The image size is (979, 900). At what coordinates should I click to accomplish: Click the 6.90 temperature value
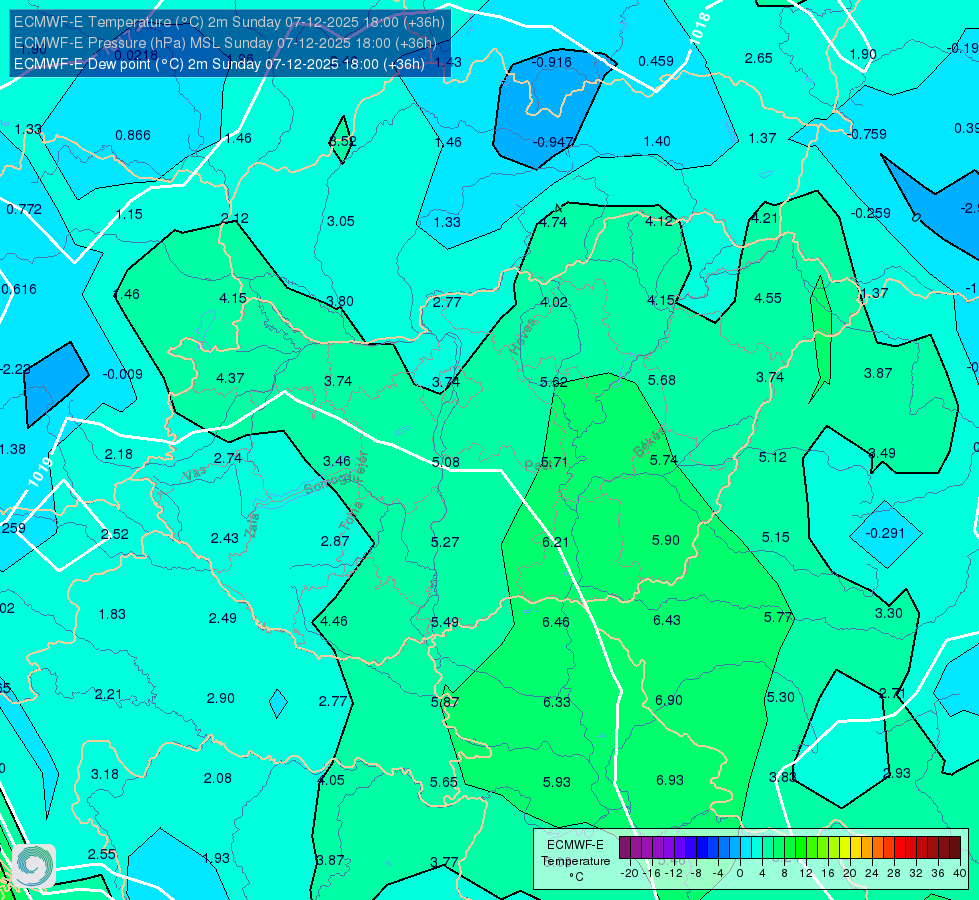tap(669, 701)
